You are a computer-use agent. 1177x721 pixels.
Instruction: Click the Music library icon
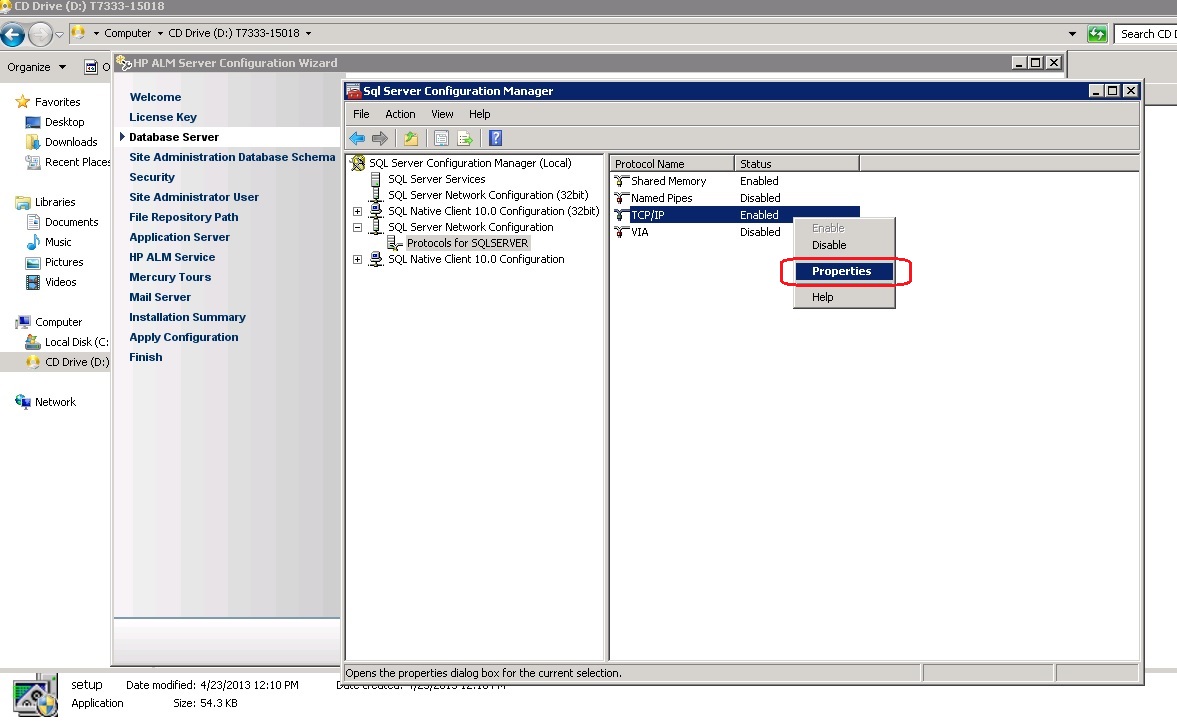33,242
